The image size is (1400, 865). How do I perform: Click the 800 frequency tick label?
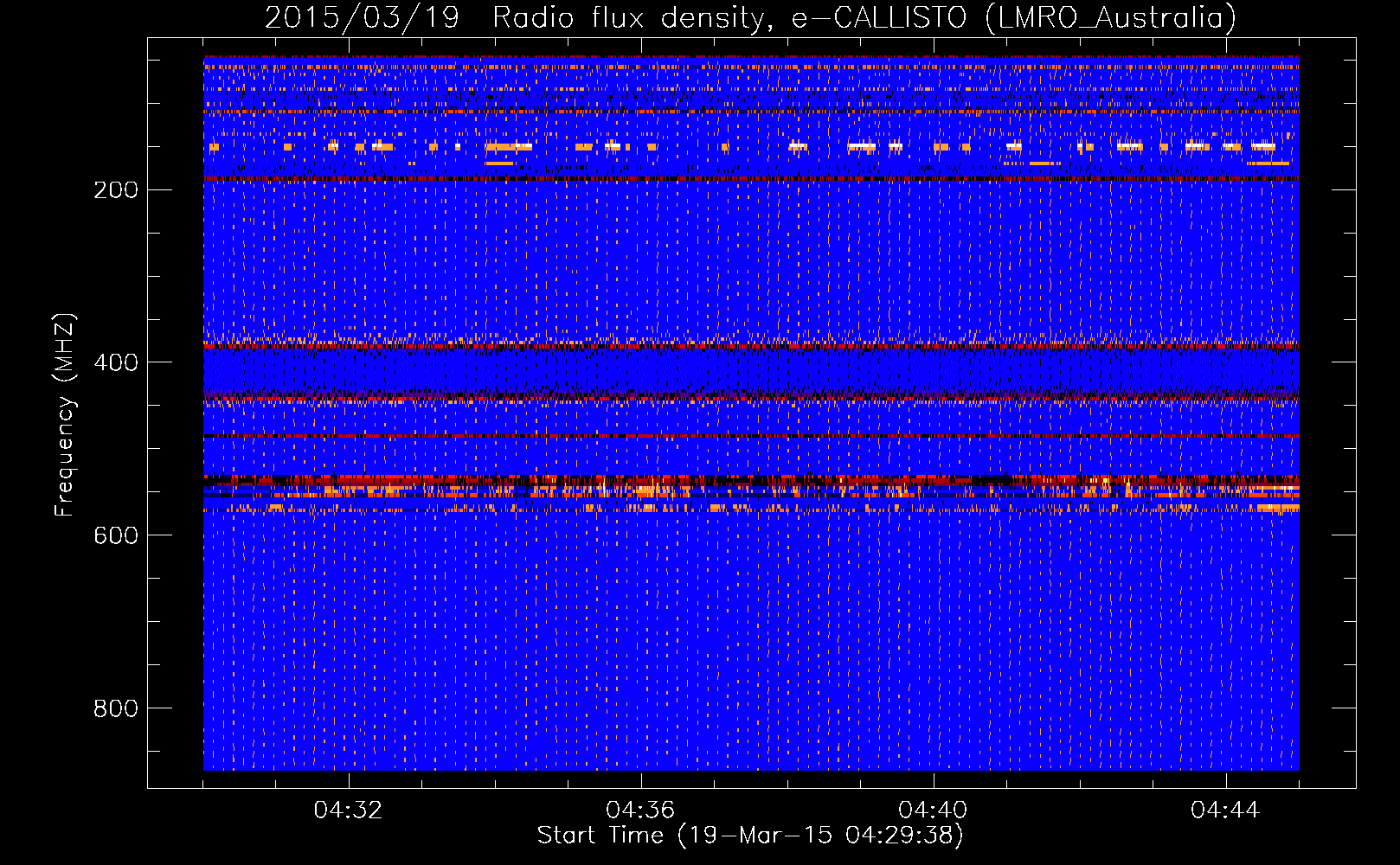(x=116, y=708)
